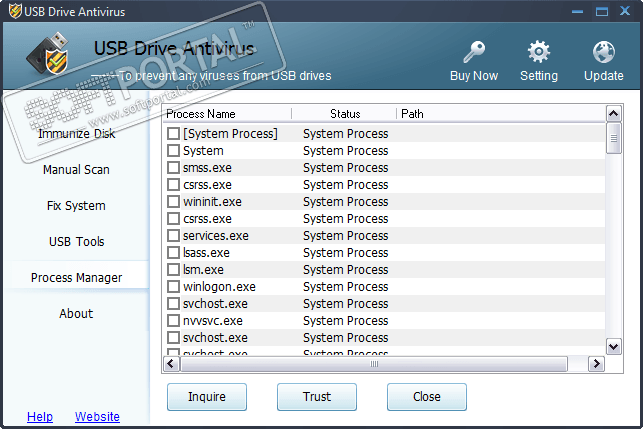Click the Trust button

pos(317,397)
